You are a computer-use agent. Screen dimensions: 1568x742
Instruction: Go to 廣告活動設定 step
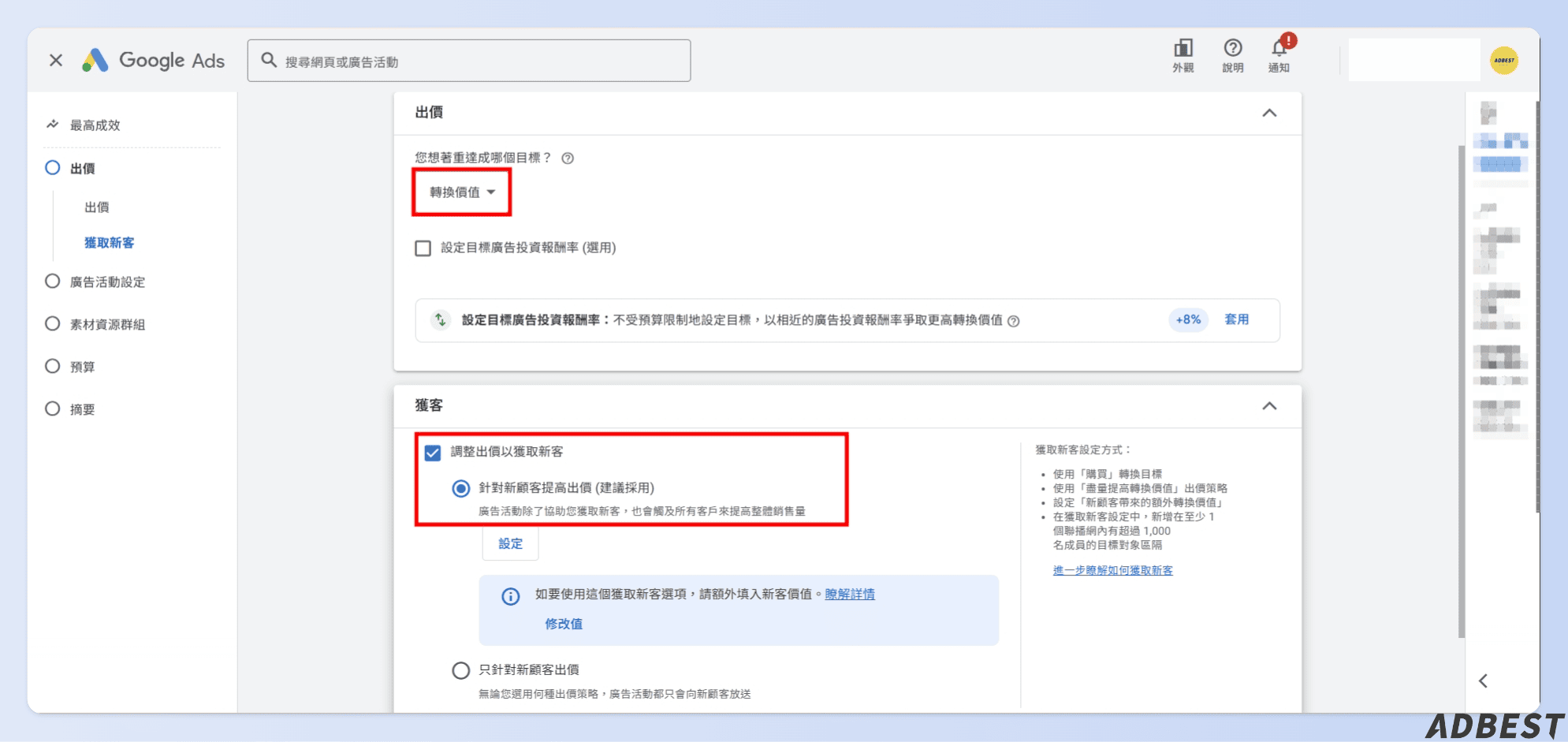pos(107,282)
